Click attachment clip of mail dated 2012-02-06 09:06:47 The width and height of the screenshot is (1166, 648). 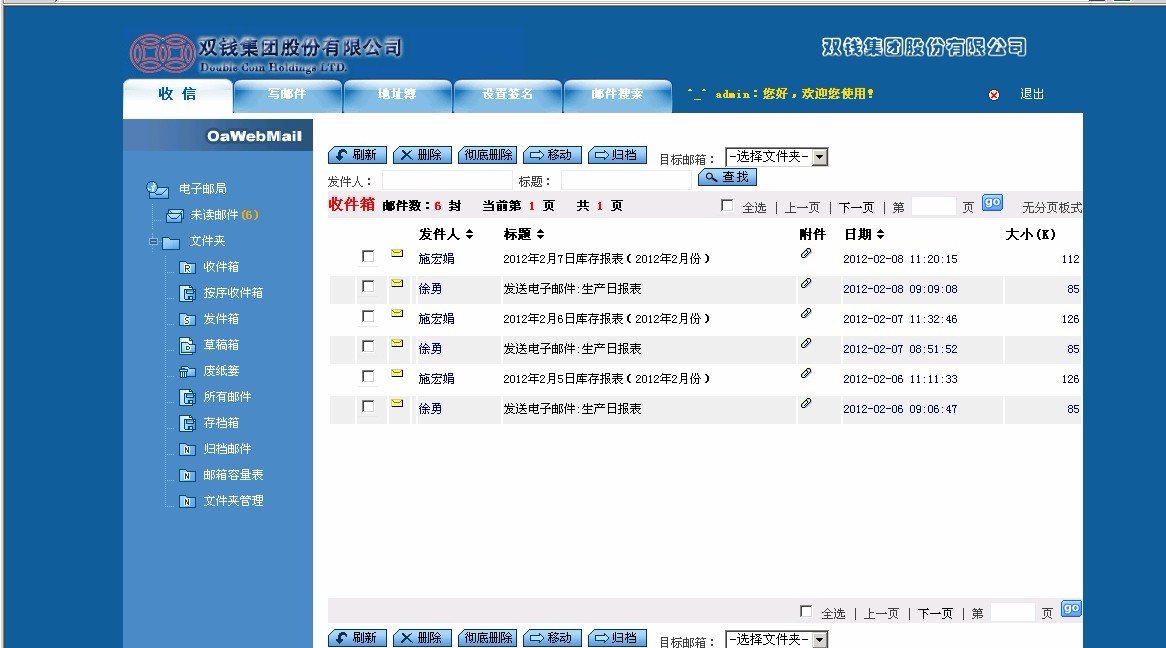(805, 403)
